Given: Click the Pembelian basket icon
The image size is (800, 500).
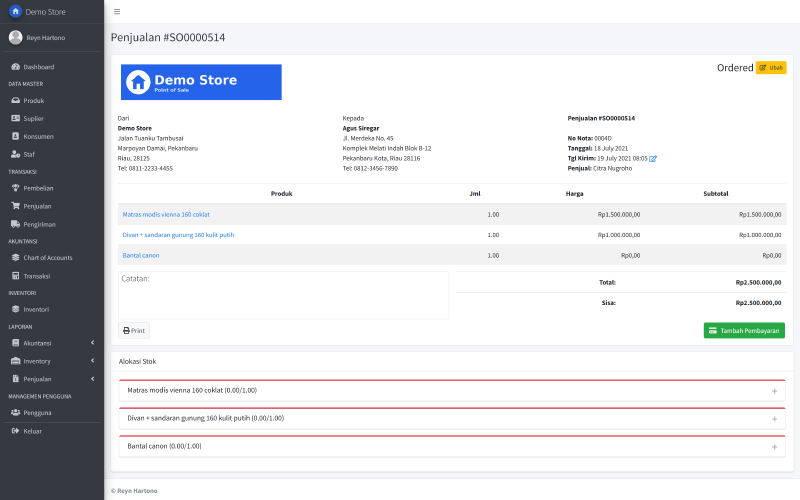Looking at the screenshot, I should (15, 188).
